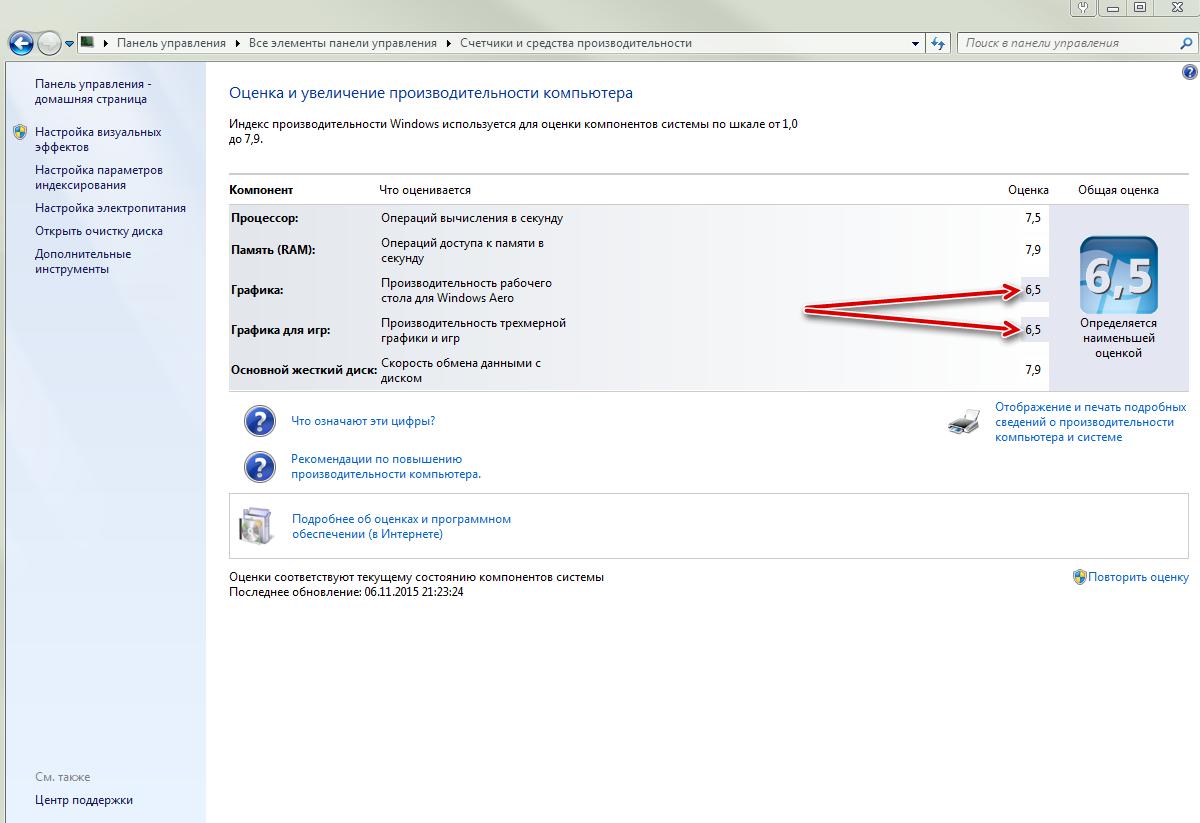Open 'Настройка электропитания' in sidebar

(x=110, y=208)
